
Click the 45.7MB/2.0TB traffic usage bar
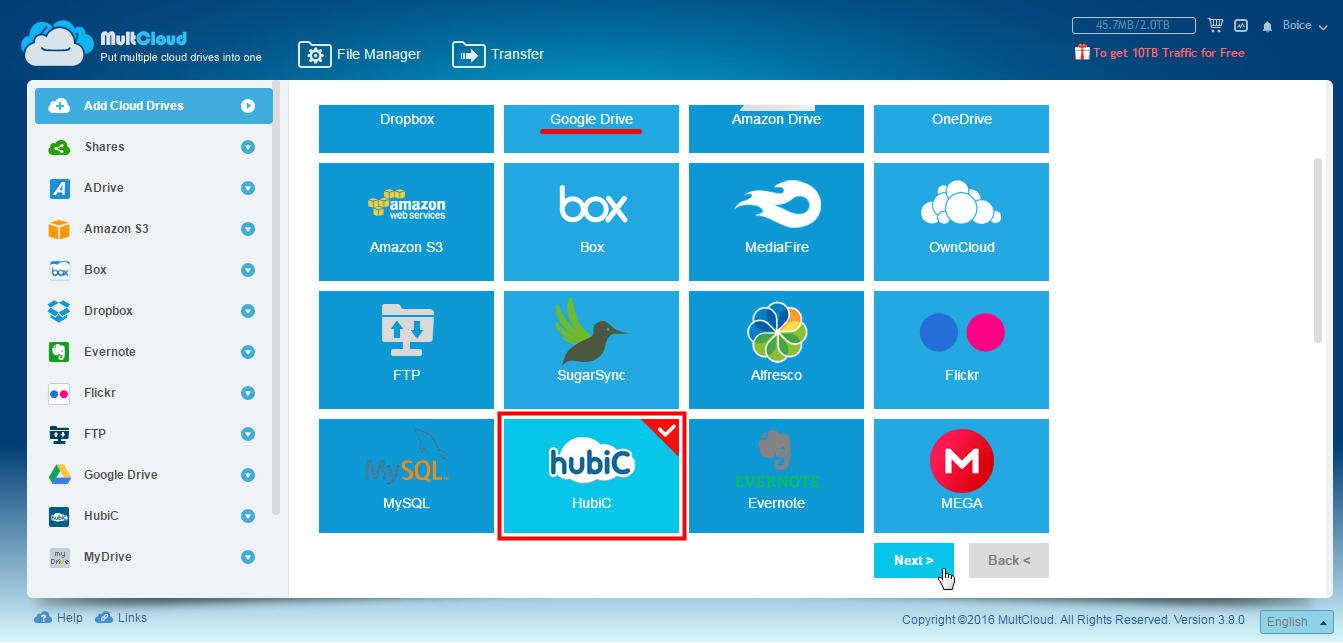click(1134, 25)
